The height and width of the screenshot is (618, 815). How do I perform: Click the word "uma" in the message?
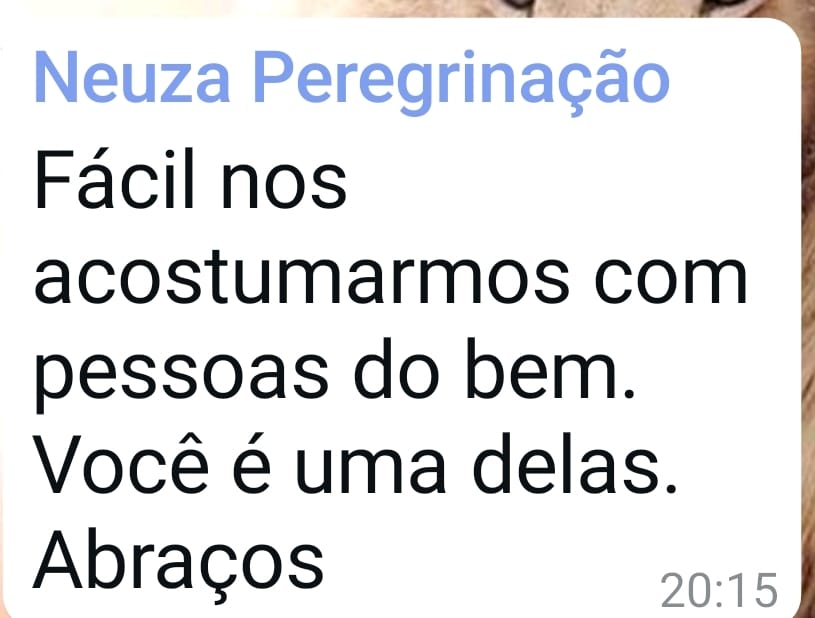371,470
